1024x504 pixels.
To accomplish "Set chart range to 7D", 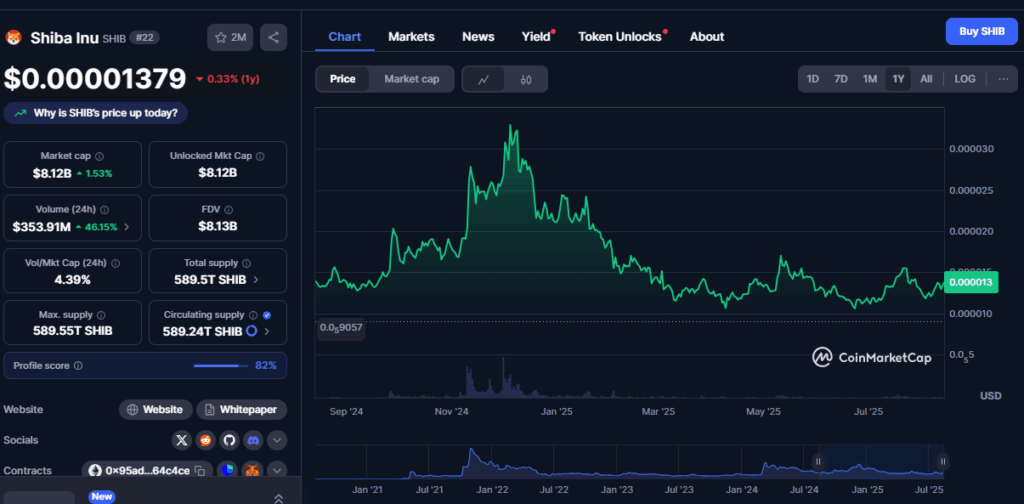I will pyautogui.click(x=841, y=79).
